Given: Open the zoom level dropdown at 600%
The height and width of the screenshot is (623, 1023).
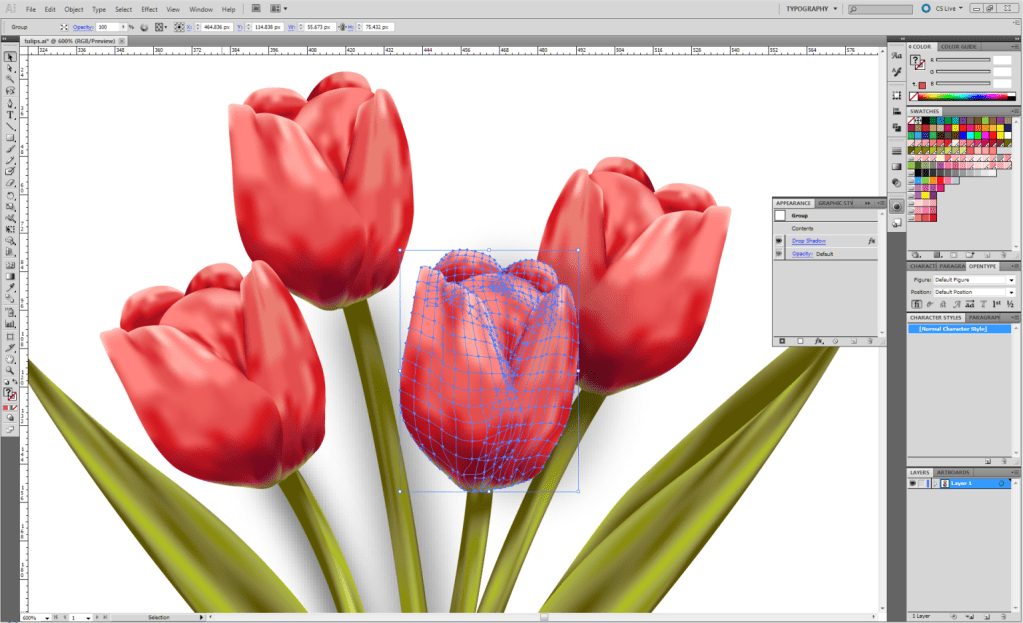Looking at the screenshot, I should 46,618.
